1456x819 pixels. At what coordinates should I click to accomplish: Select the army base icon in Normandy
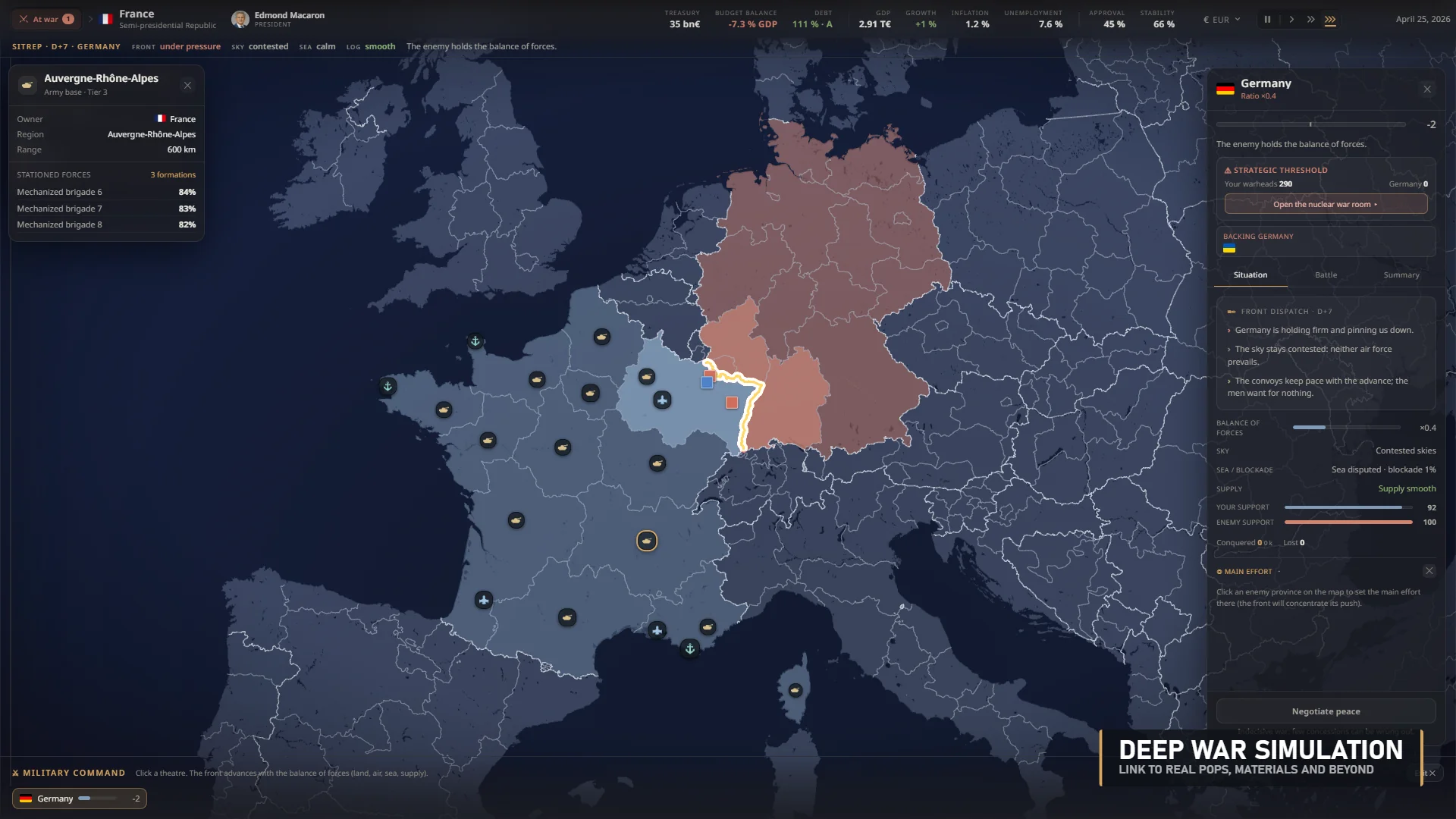tap(537, 379)
